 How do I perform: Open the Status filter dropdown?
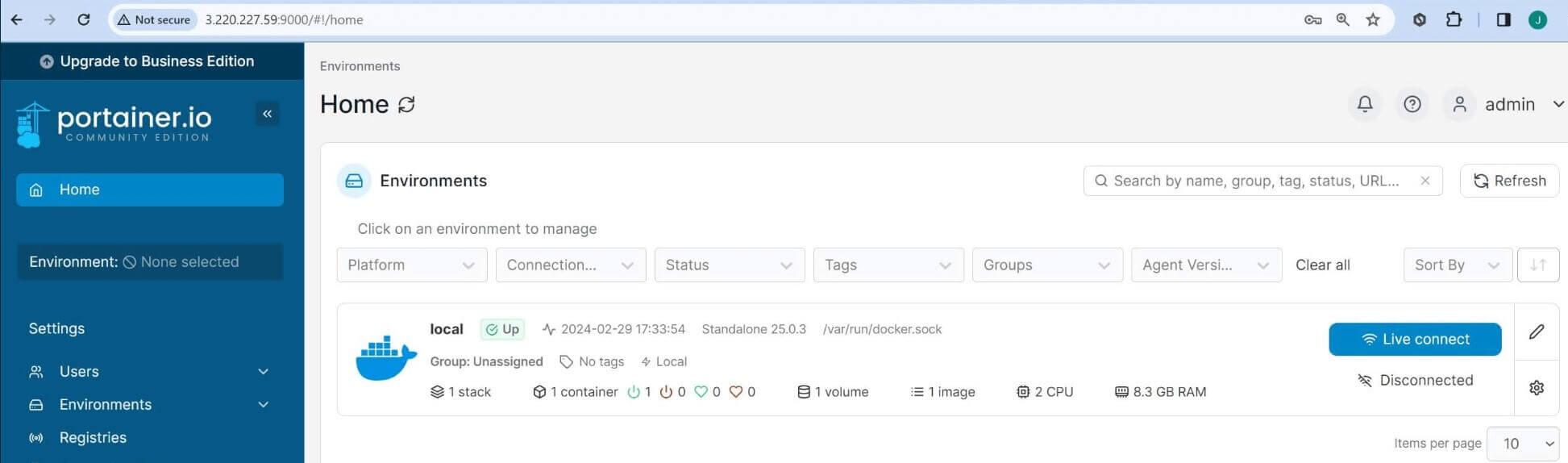tap(730, 265)
